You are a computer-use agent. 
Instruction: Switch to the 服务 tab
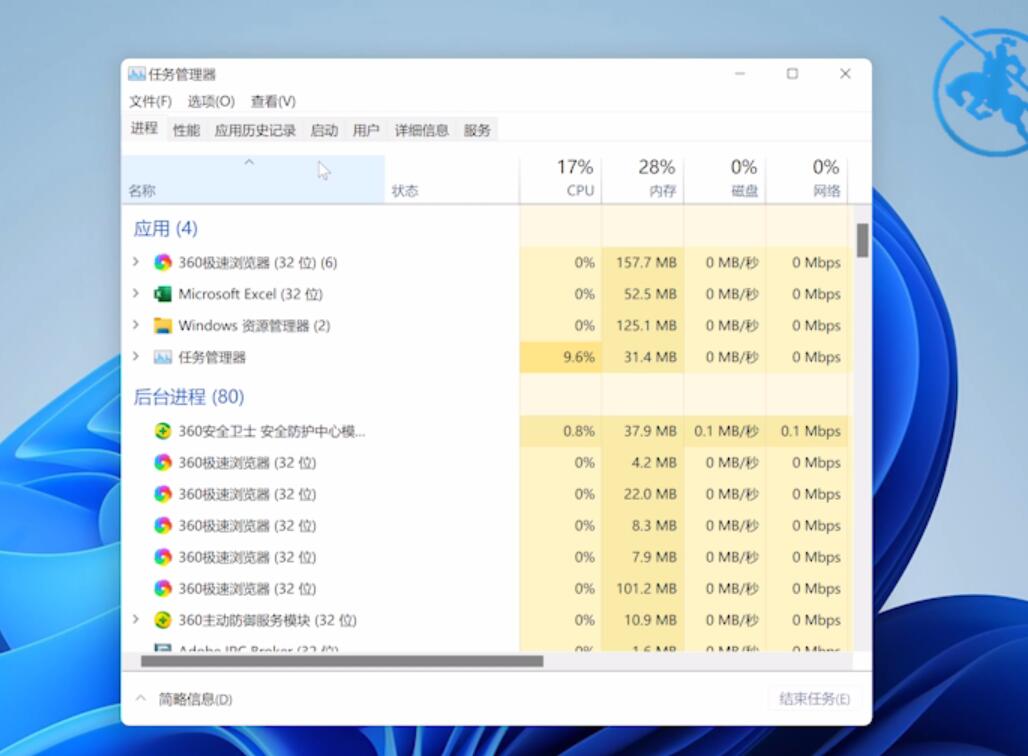point(477,130)
